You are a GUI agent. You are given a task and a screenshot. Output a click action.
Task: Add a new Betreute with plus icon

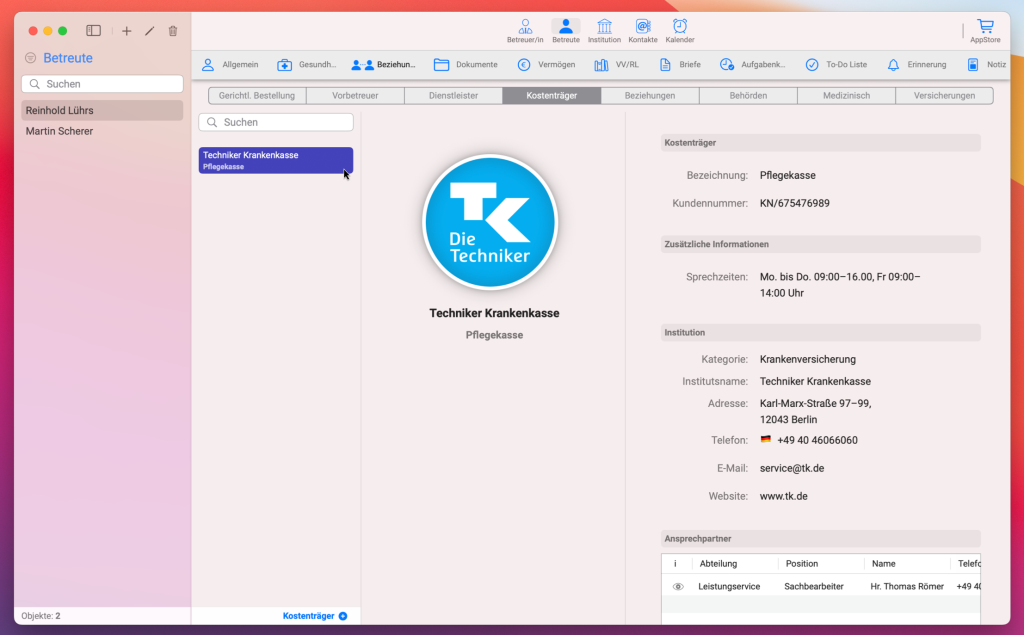[x=126, y=31]
